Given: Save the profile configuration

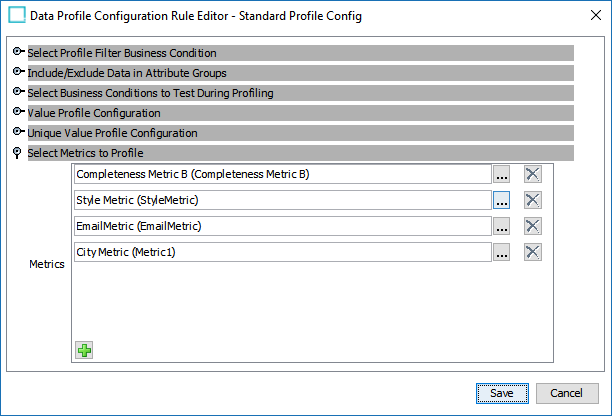Looking at the screenshot, I should [502, 393].
